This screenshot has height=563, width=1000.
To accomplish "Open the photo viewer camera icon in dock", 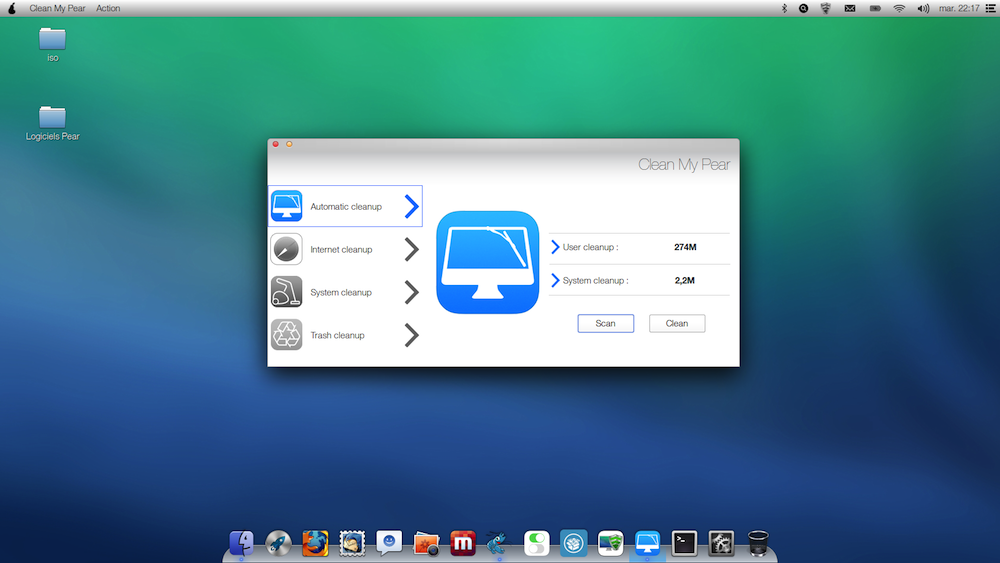I will [426, 544].
